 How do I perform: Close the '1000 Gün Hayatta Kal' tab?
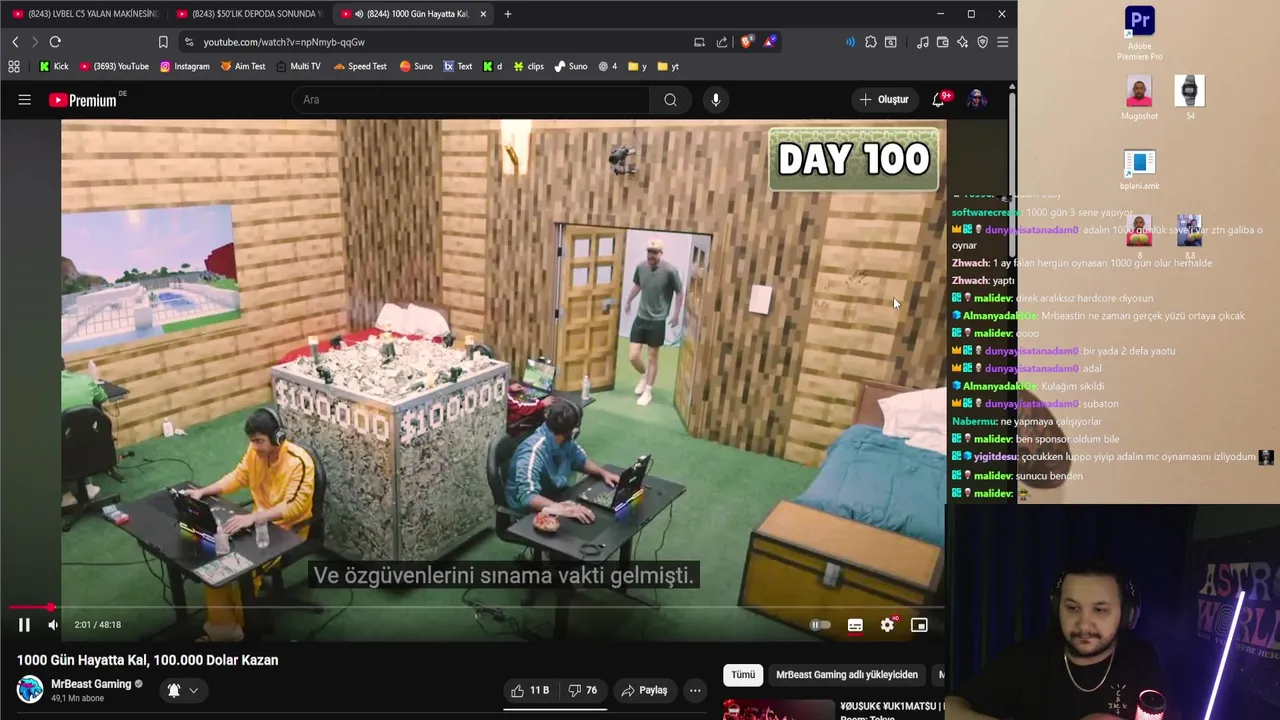tap(483, 14)
